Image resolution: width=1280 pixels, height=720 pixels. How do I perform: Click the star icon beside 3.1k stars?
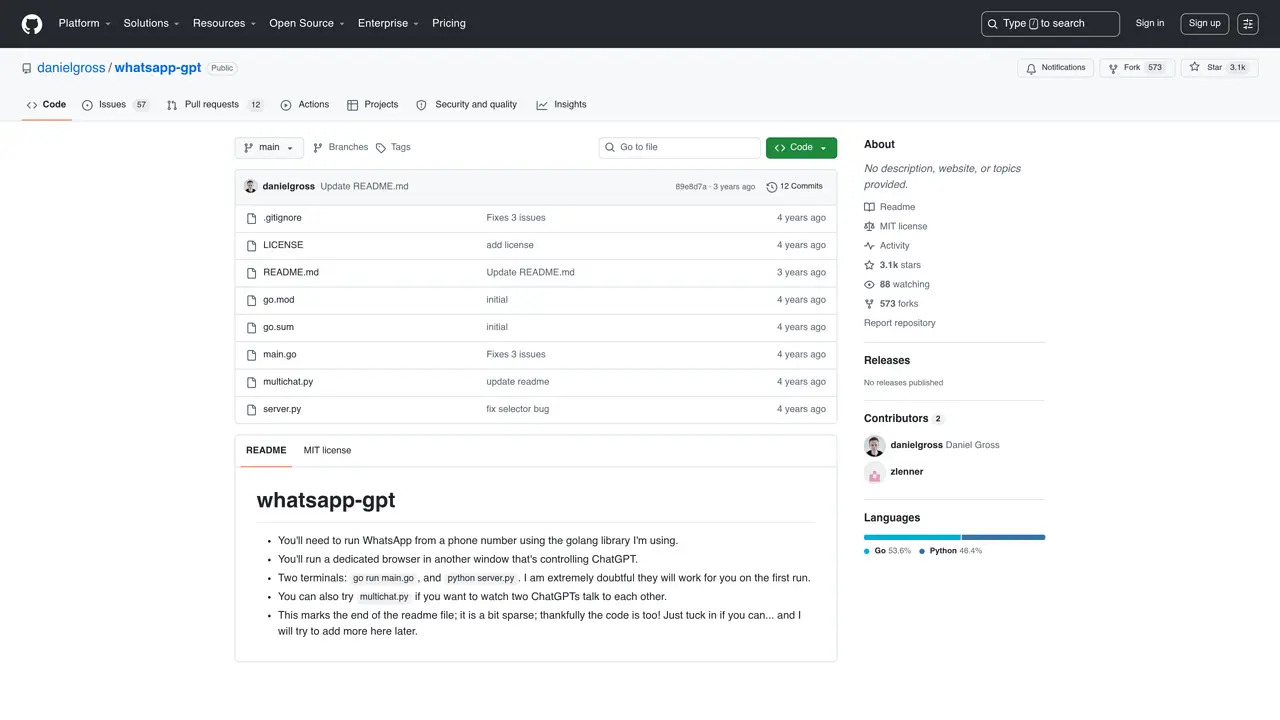tap(870, 265)
